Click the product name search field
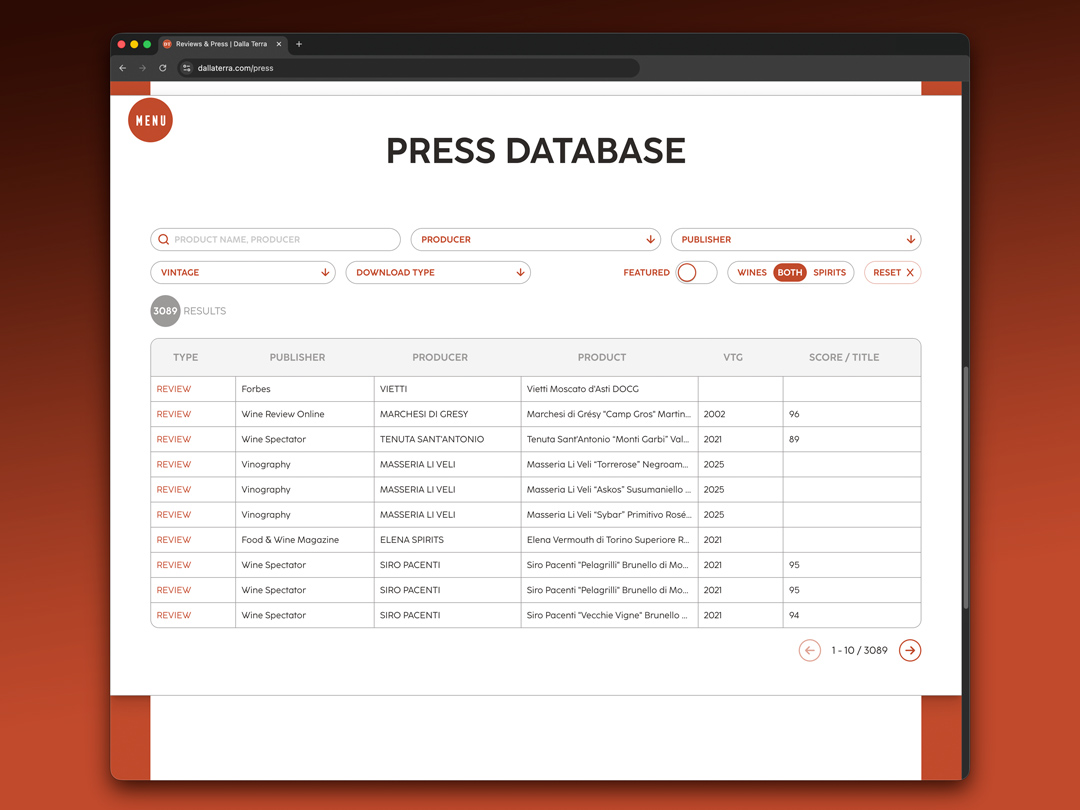The width and height of the screenshot is (1080, 810). click(x=276, y=240)
